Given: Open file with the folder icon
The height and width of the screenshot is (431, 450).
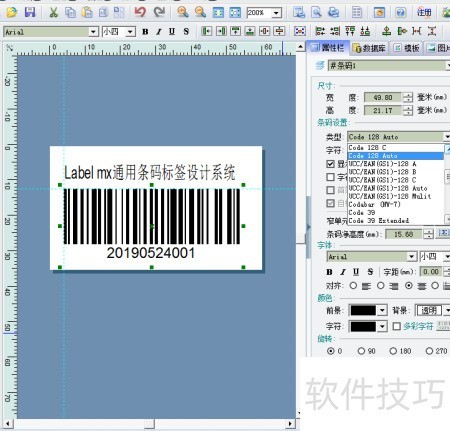Looking at the screenshot, I should [12, 12].
